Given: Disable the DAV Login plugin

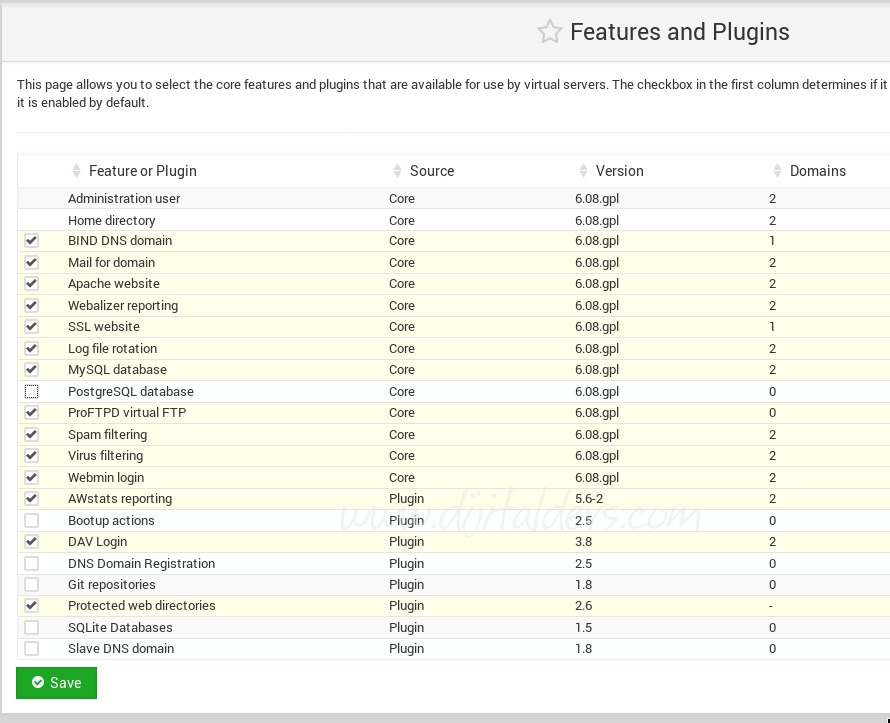Looking at the screenshot, I should 31,541.
